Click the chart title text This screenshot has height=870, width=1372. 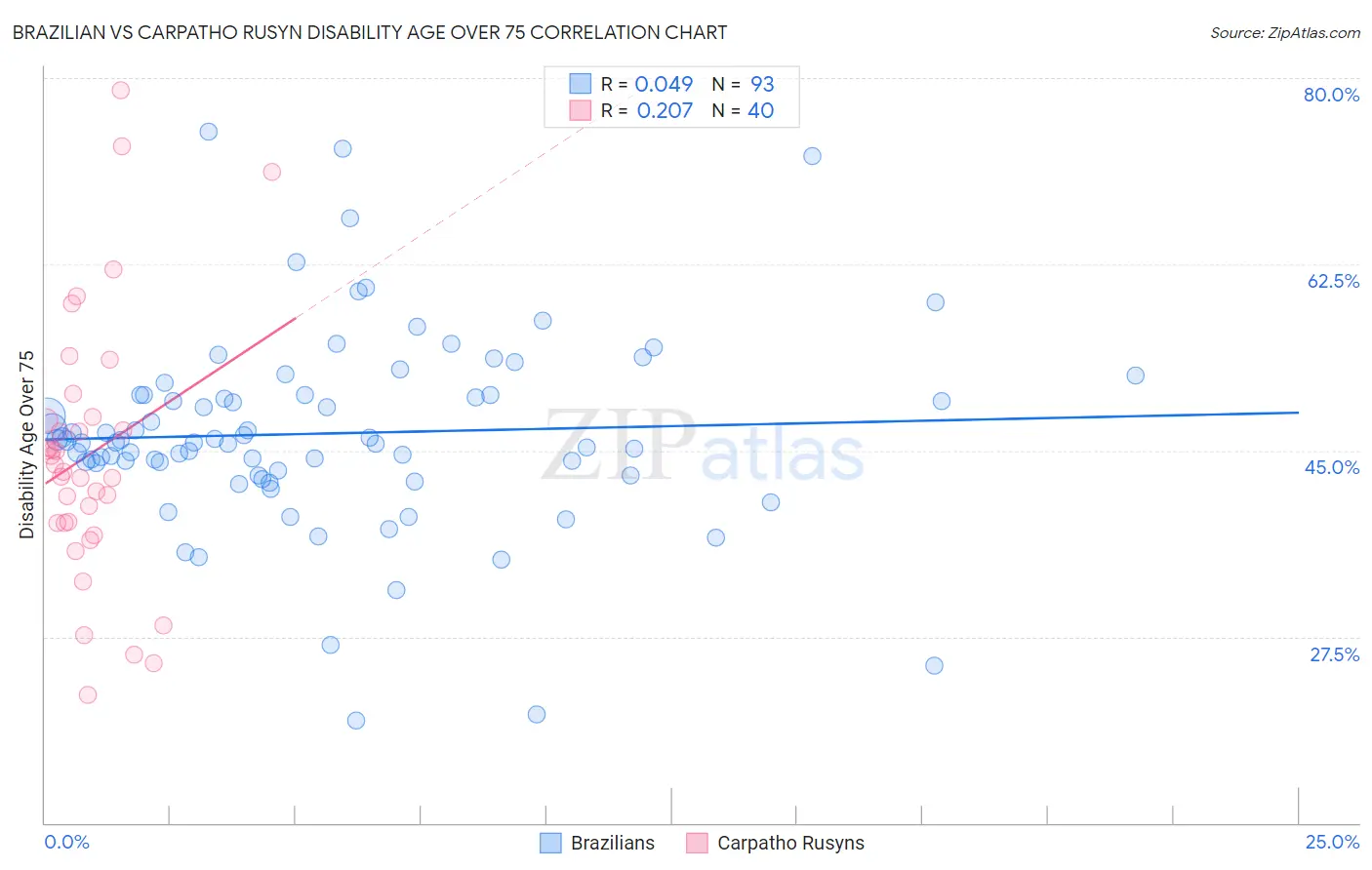pyautogui.click(x=370, y=32)
